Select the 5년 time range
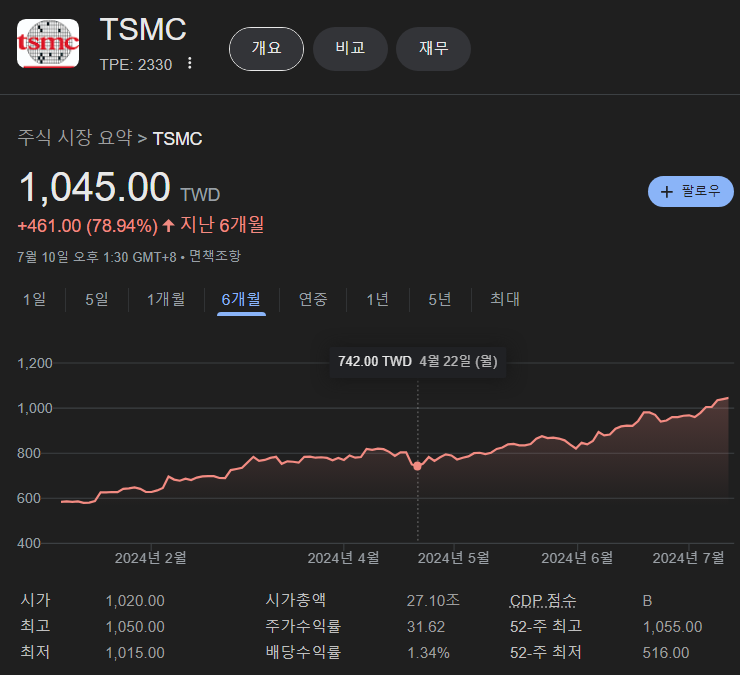The image size is (740, 675). [x=440, y=299]
